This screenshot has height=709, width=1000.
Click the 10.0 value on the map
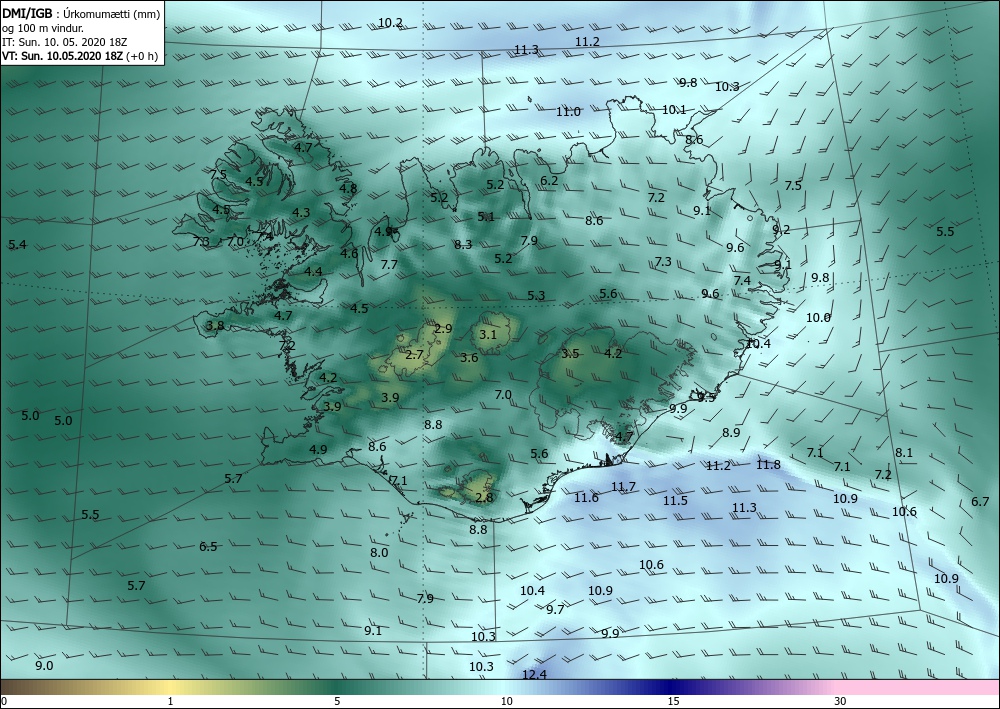coord(818,317)
